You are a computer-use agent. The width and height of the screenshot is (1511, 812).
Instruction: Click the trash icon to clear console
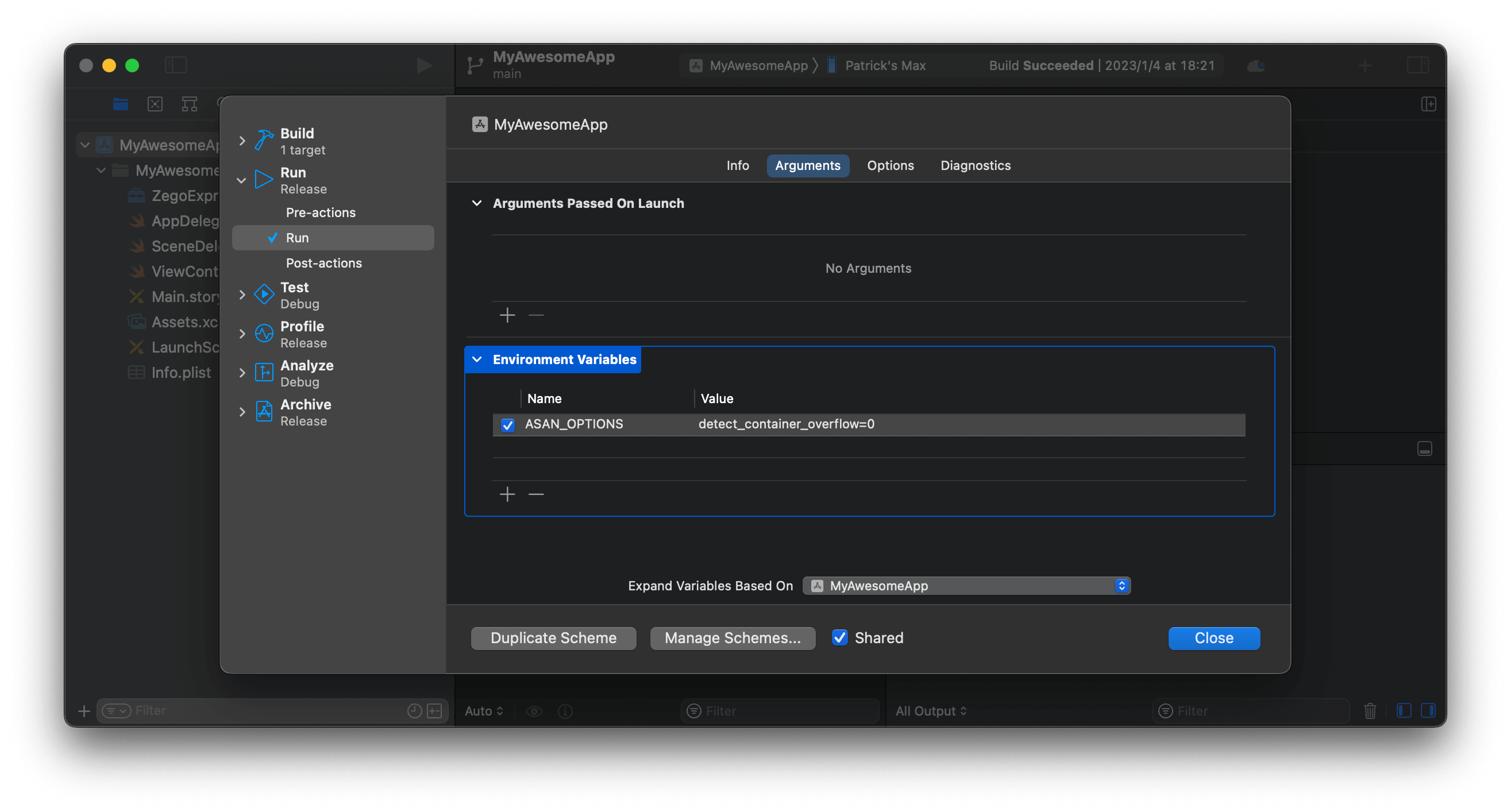[x=1370, y=710]
